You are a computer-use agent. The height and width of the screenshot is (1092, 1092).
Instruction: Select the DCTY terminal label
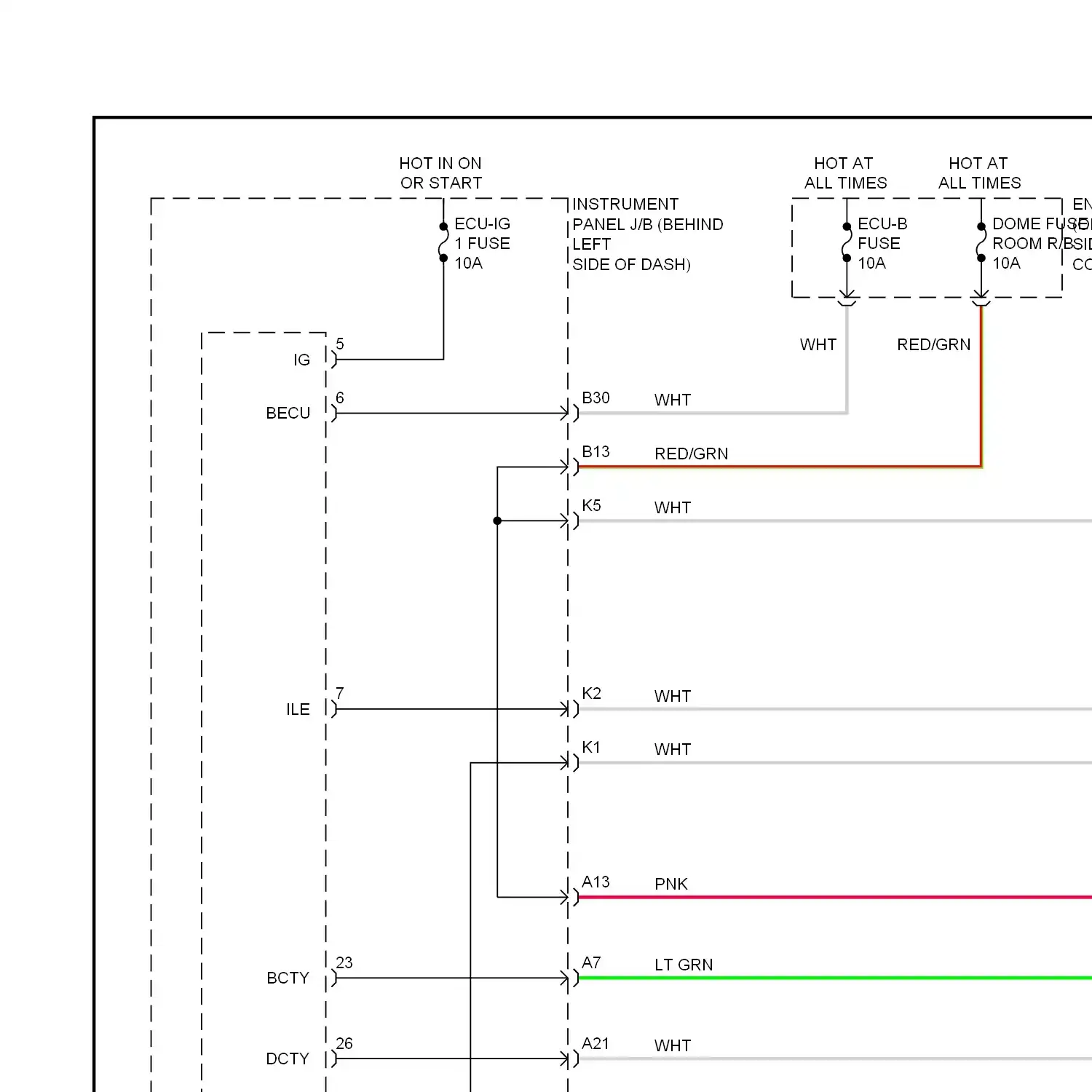pyautogui.click(x=288, y=1059)
